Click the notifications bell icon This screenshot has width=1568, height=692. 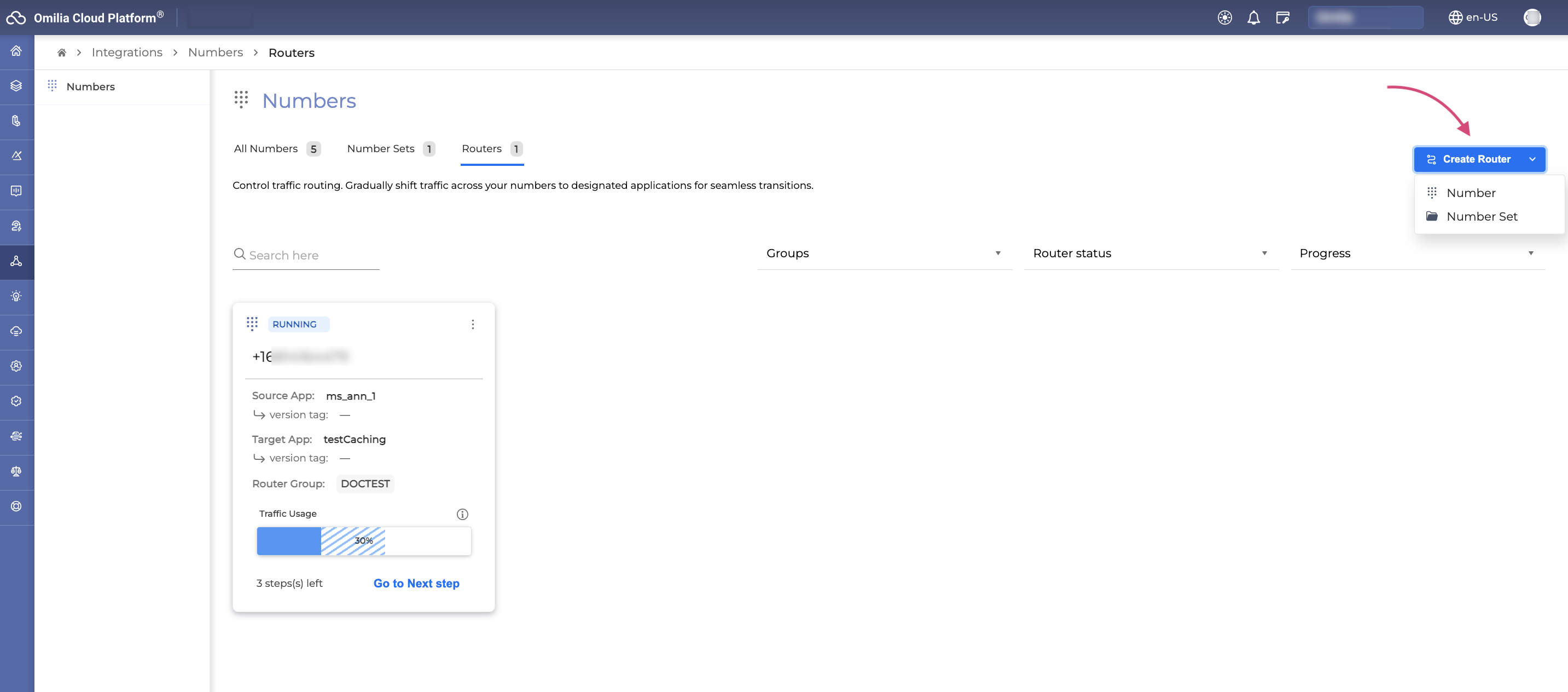1253,18
